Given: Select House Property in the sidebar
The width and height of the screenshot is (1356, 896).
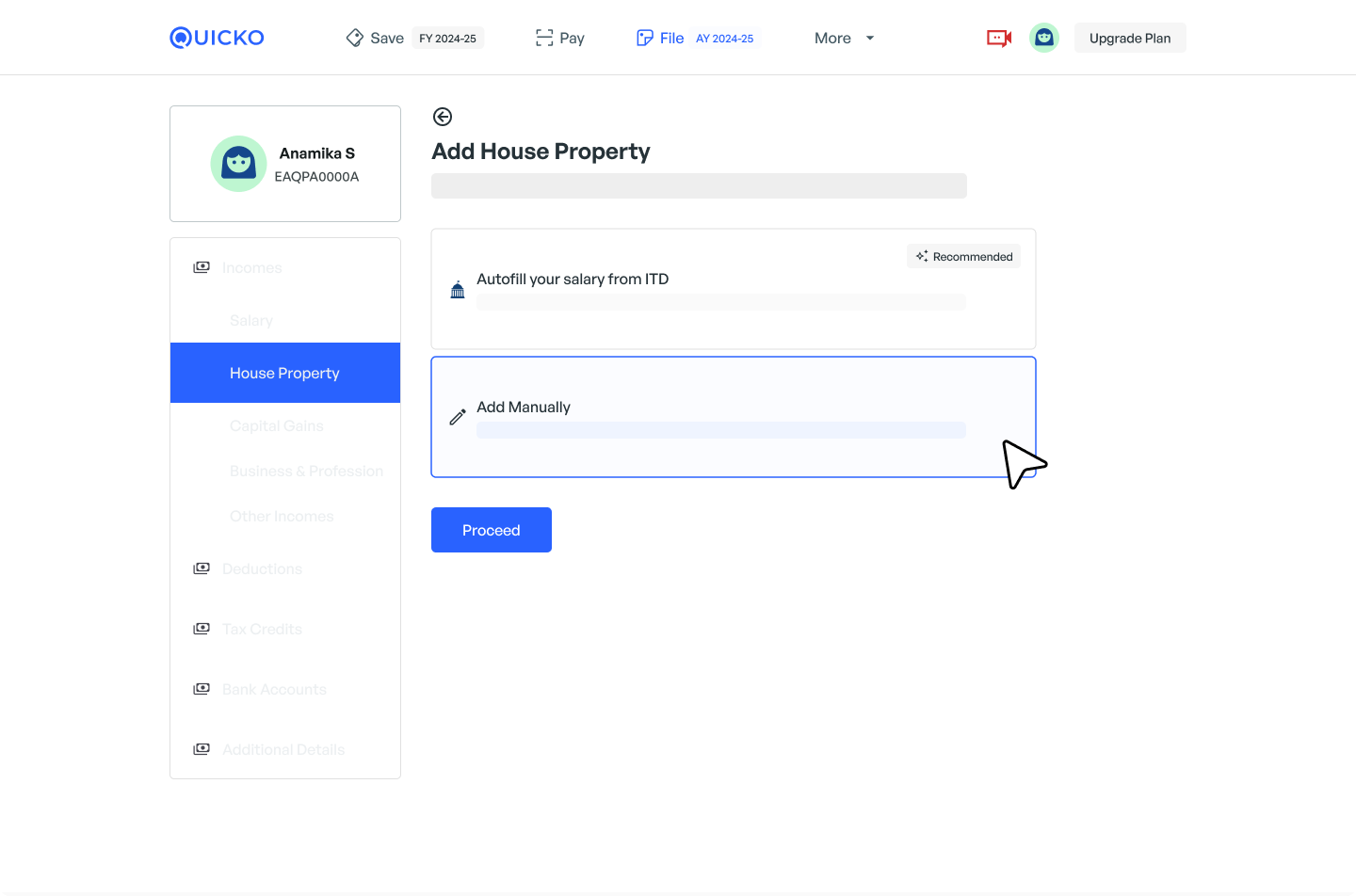Looking at the screenshot, I should 284,373.
